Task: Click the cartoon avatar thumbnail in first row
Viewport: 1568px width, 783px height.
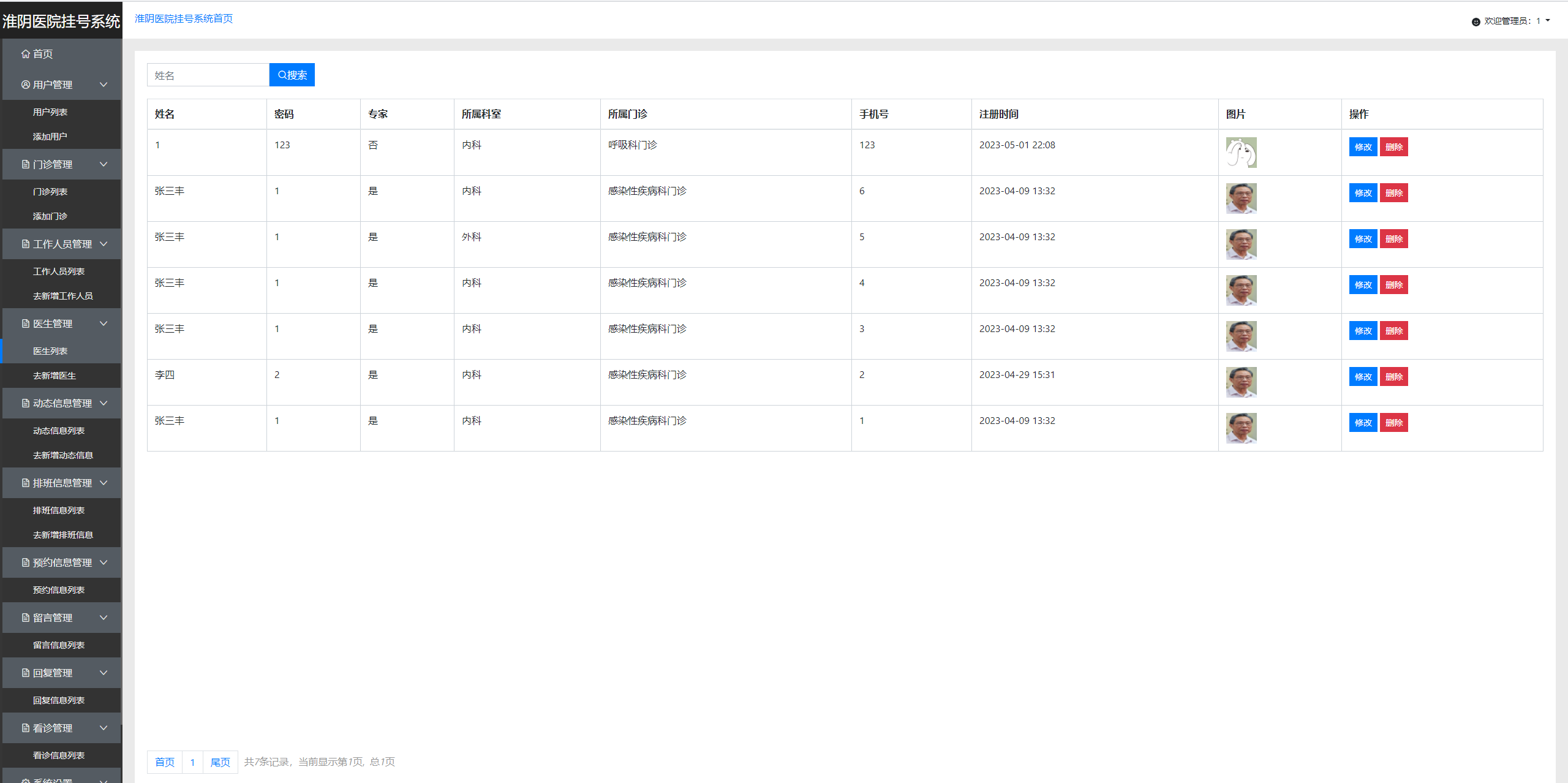Action: coord(1241,152)
